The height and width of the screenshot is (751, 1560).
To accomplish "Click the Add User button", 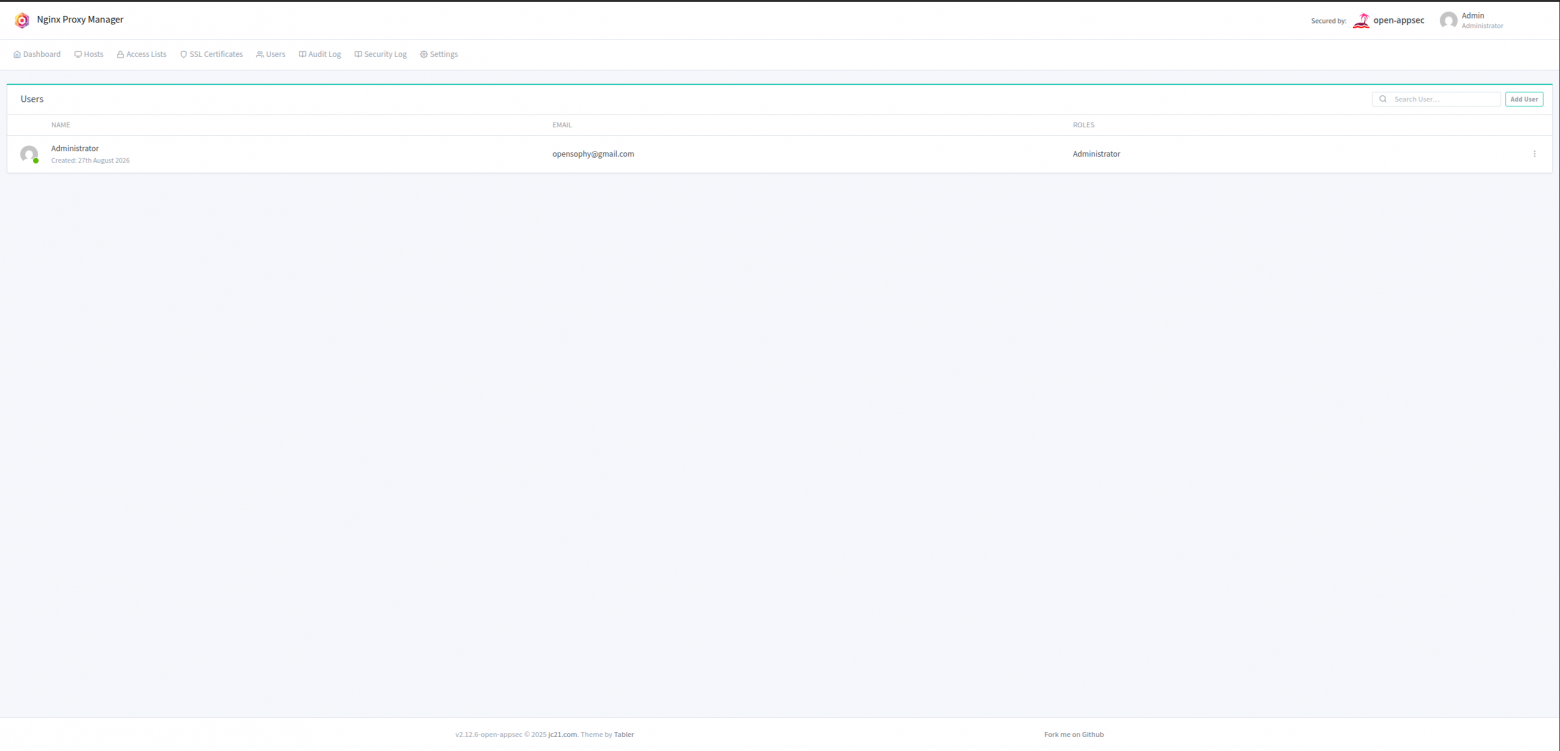I will pos(1524,99).
